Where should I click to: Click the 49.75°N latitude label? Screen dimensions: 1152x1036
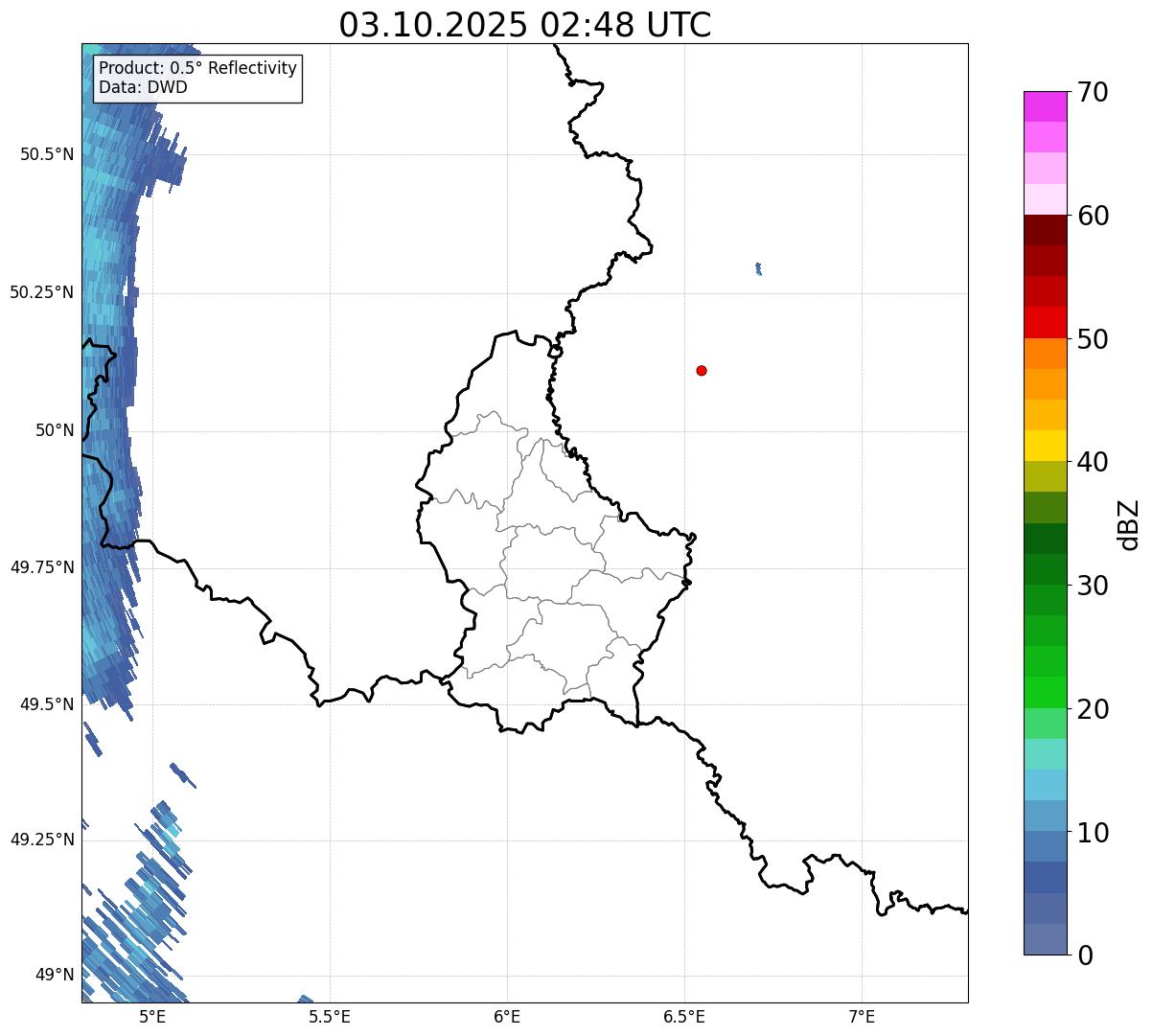(x=42, y=567)
